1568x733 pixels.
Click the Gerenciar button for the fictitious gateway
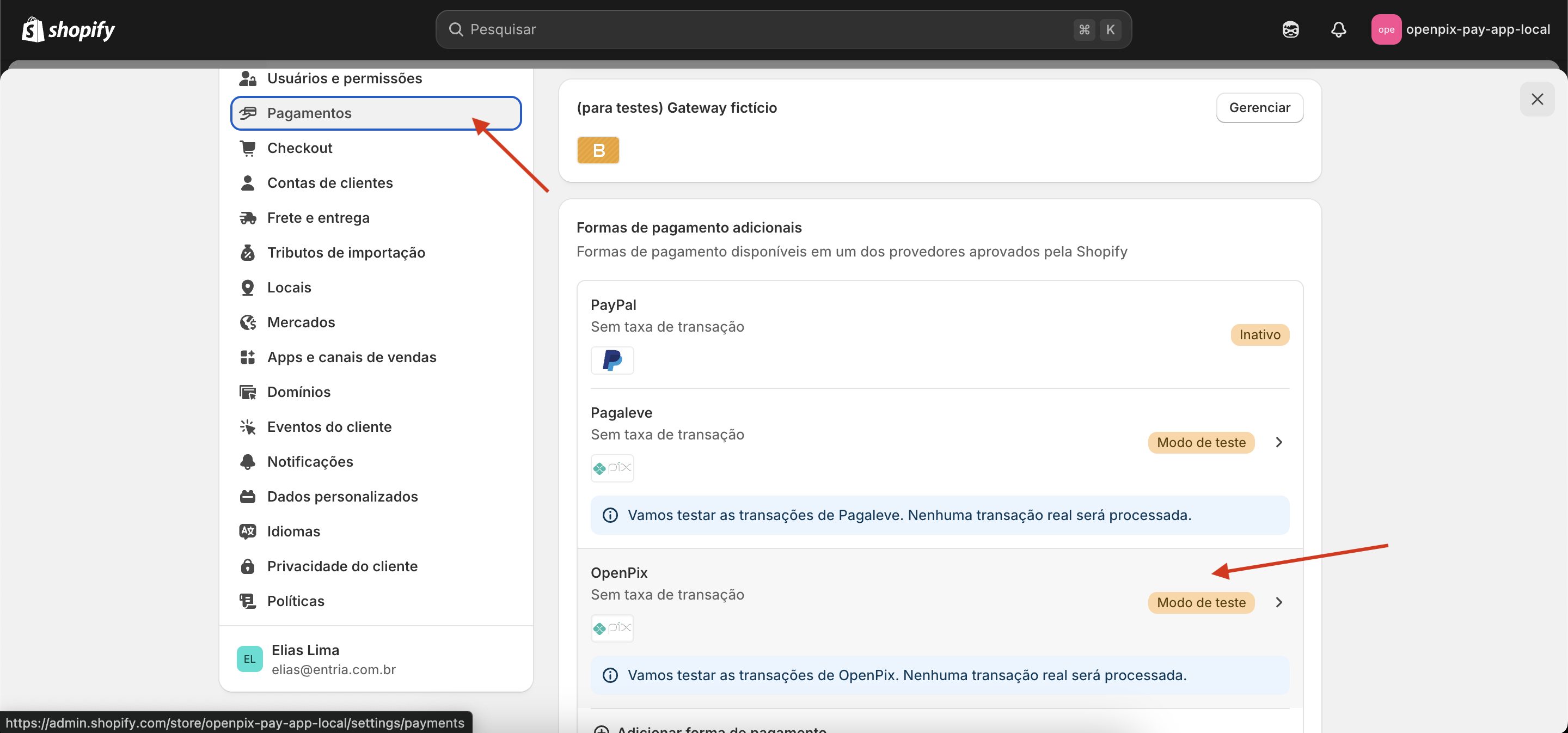pyautogui.click(x=1259, y=107)
